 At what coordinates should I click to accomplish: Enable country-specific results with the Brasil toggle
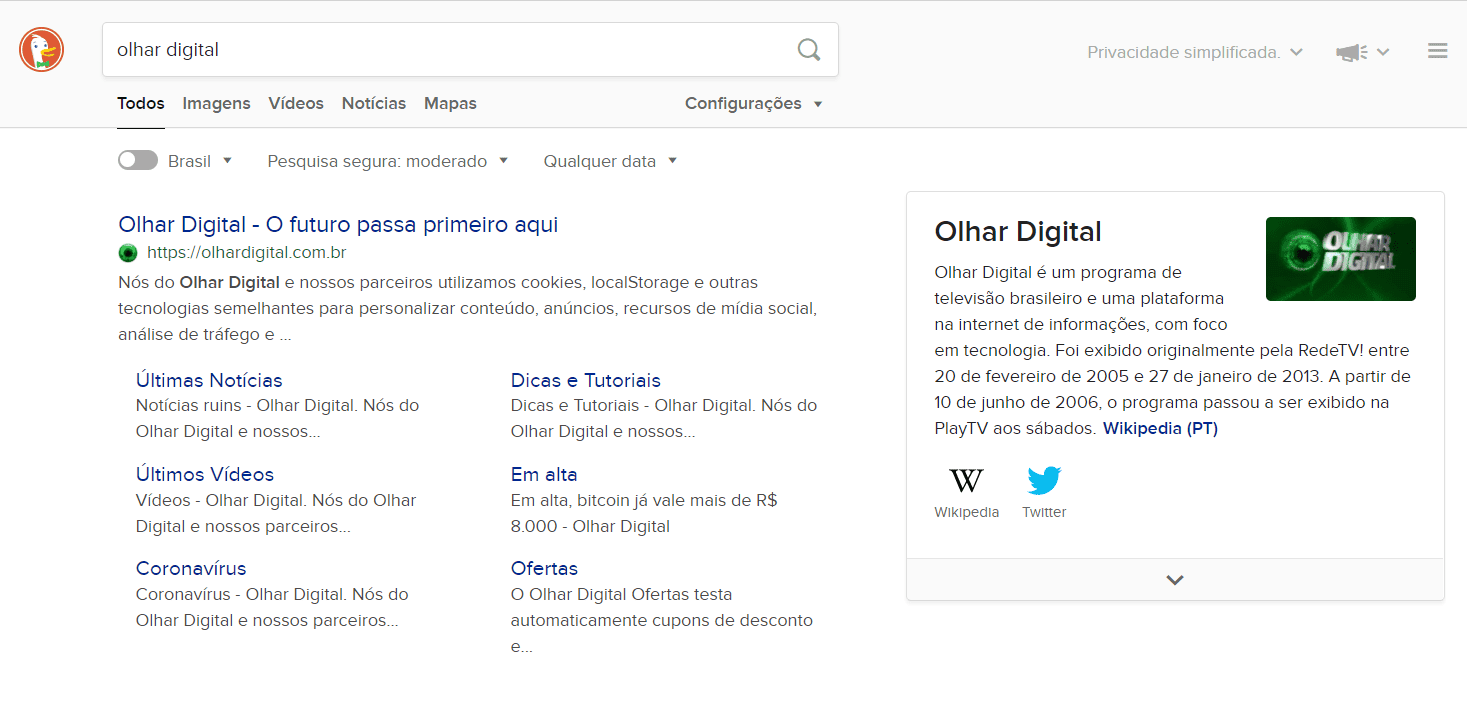tap(137, 160)
